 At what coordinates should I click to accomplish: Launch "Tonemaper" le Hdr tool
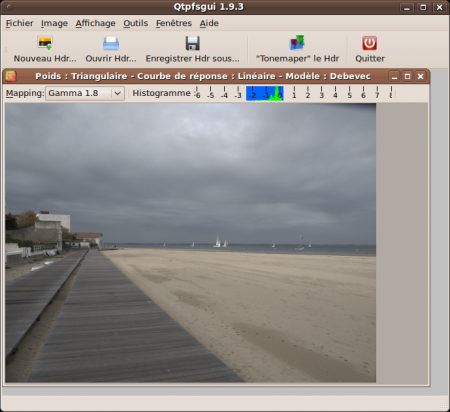pos(297,43)
